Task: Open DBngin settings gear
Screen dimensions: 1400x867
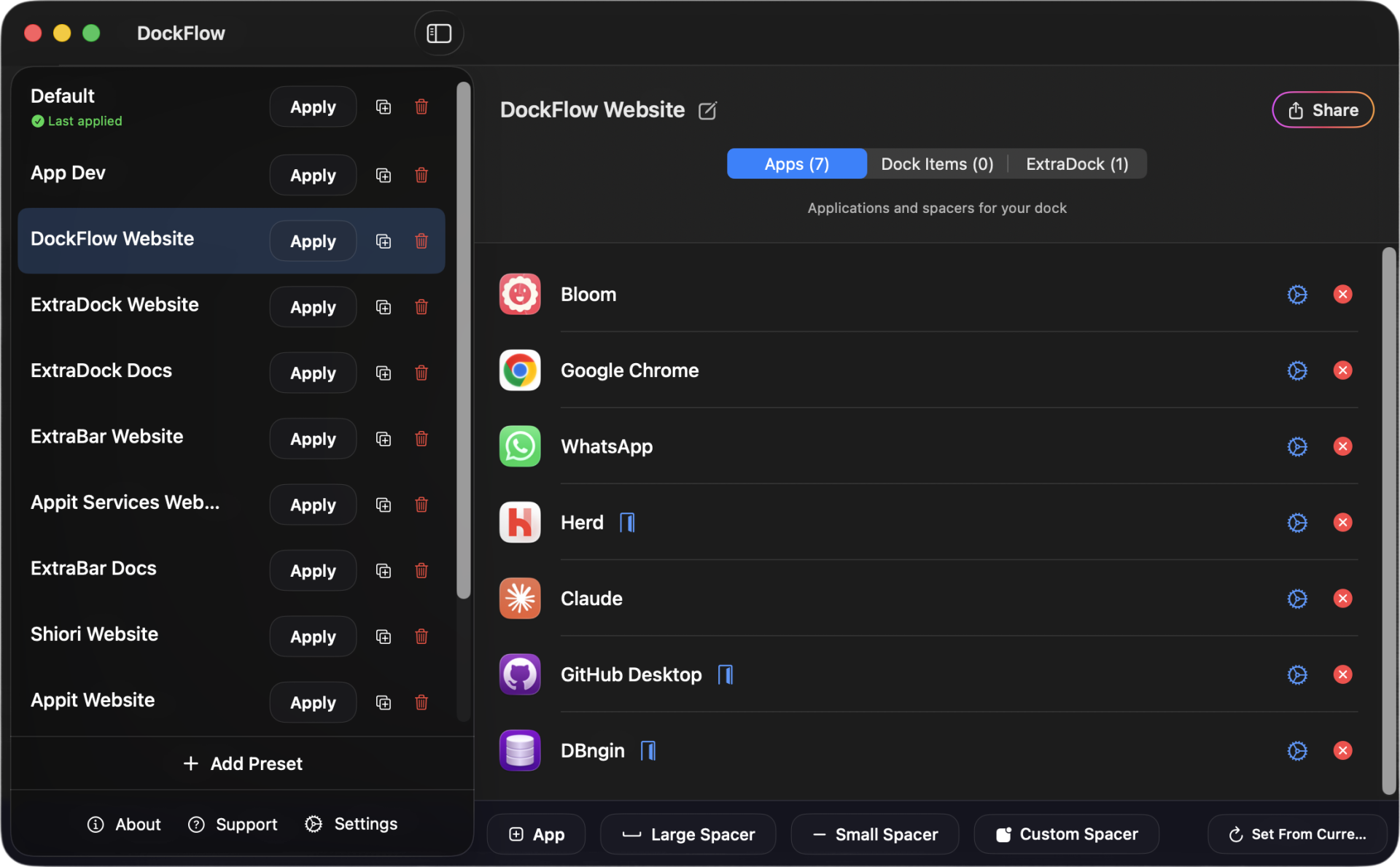Action: click(1297, 751)
